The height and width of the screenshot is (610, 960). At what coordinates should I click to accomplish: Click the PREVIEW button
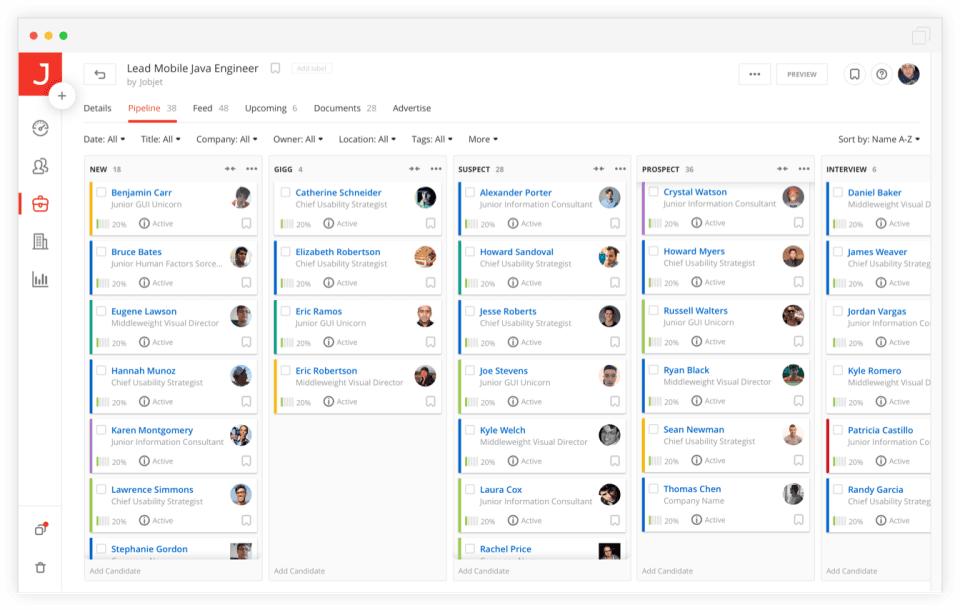801,74
